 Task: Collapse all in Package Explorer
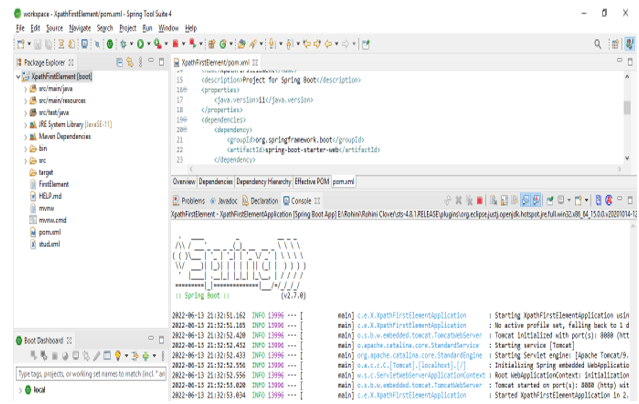tap(119, 62)
